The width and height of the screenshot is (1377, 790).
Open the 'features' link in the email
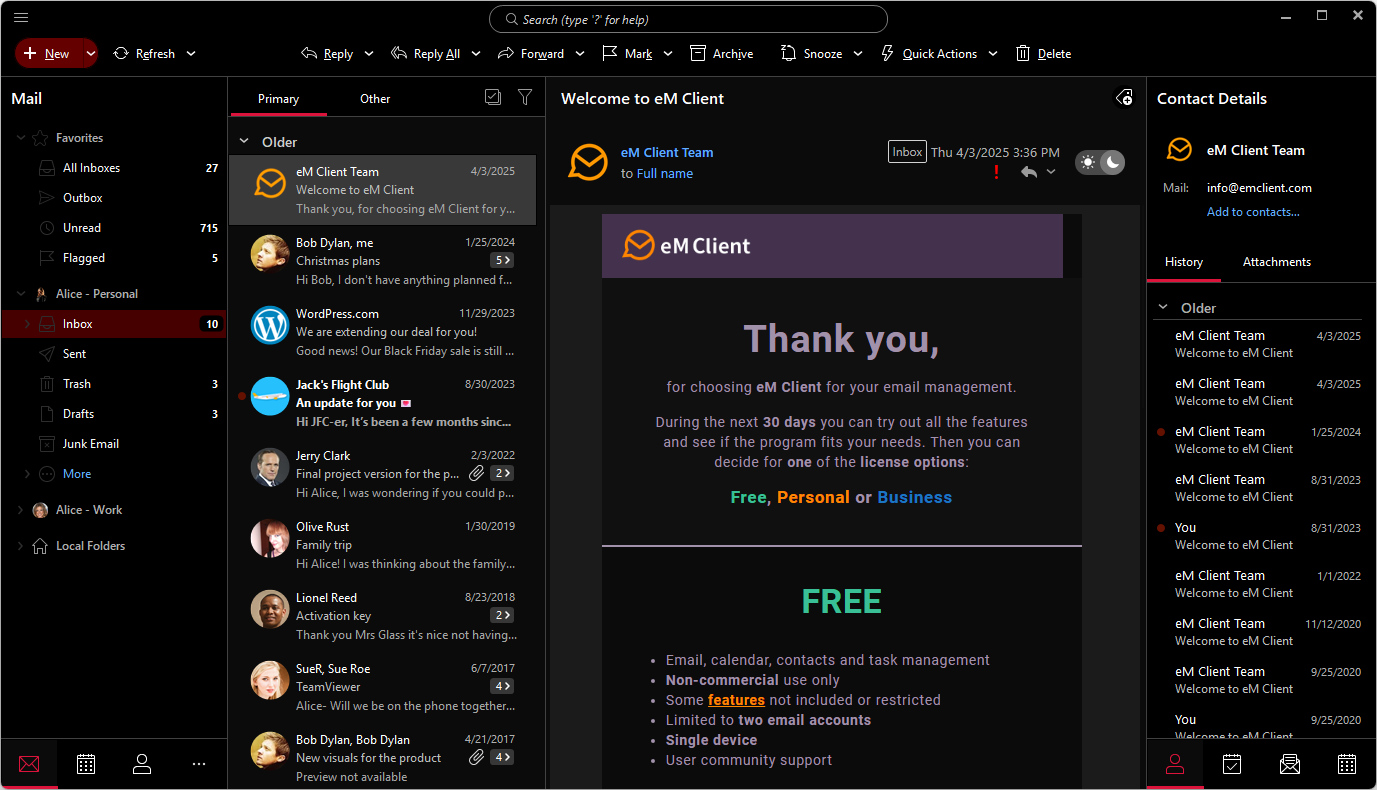click(736, 700)
